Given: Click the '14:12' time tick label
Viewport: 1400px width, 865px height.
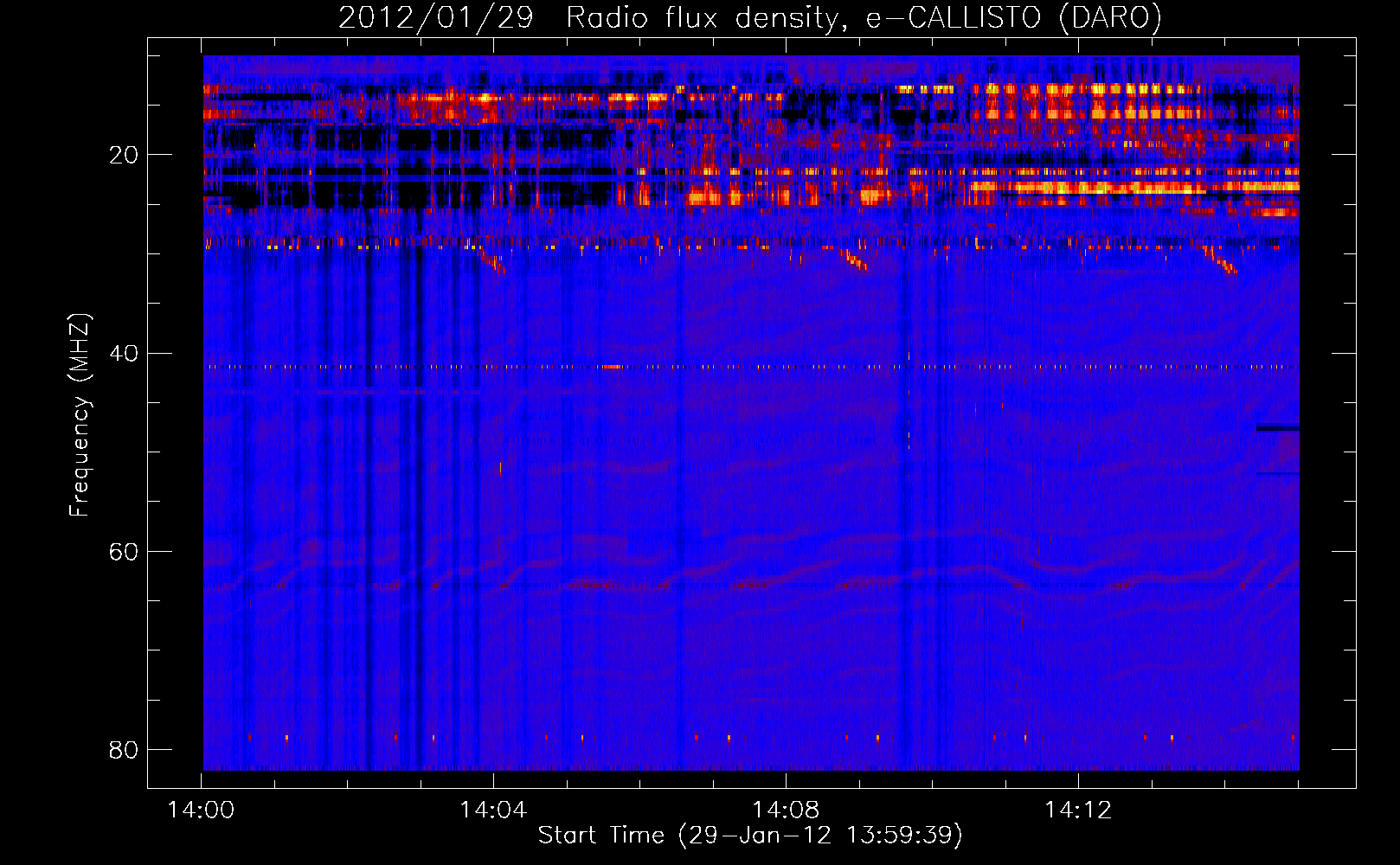Looking at the screenshot, I should click(1078, 811).
